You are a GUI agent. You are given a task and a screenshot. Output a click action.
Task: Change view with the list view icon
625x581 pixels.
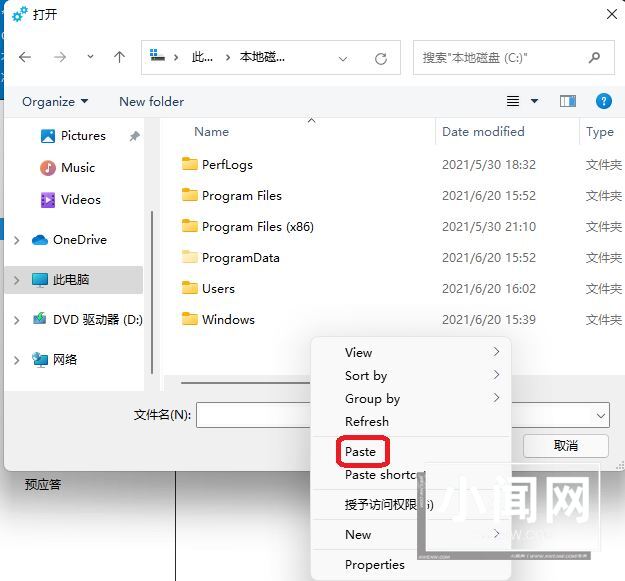click(x=513, y=101)
